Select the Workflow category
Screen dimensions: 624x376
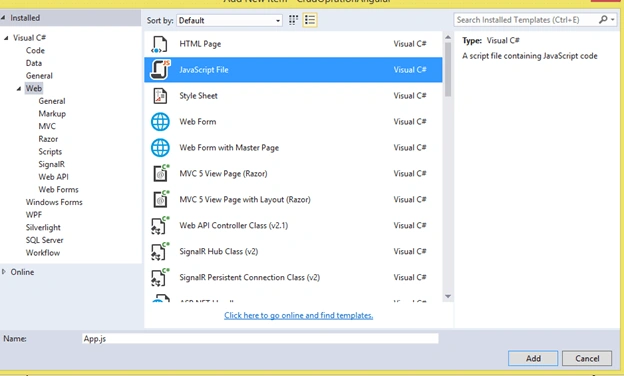pos(43,253)
